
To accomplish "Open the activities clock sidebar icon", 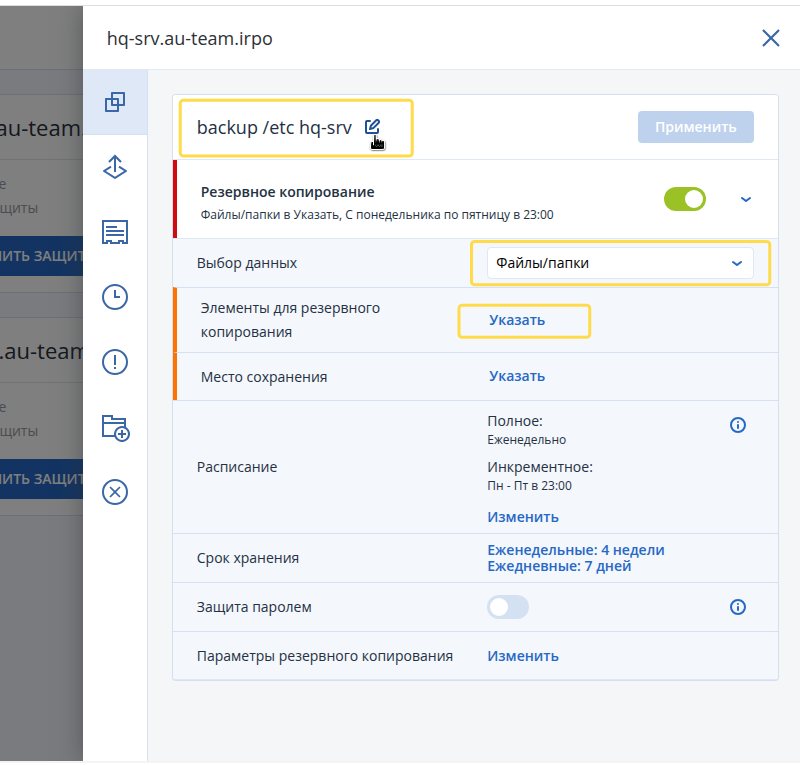I will tap(115, 297).
